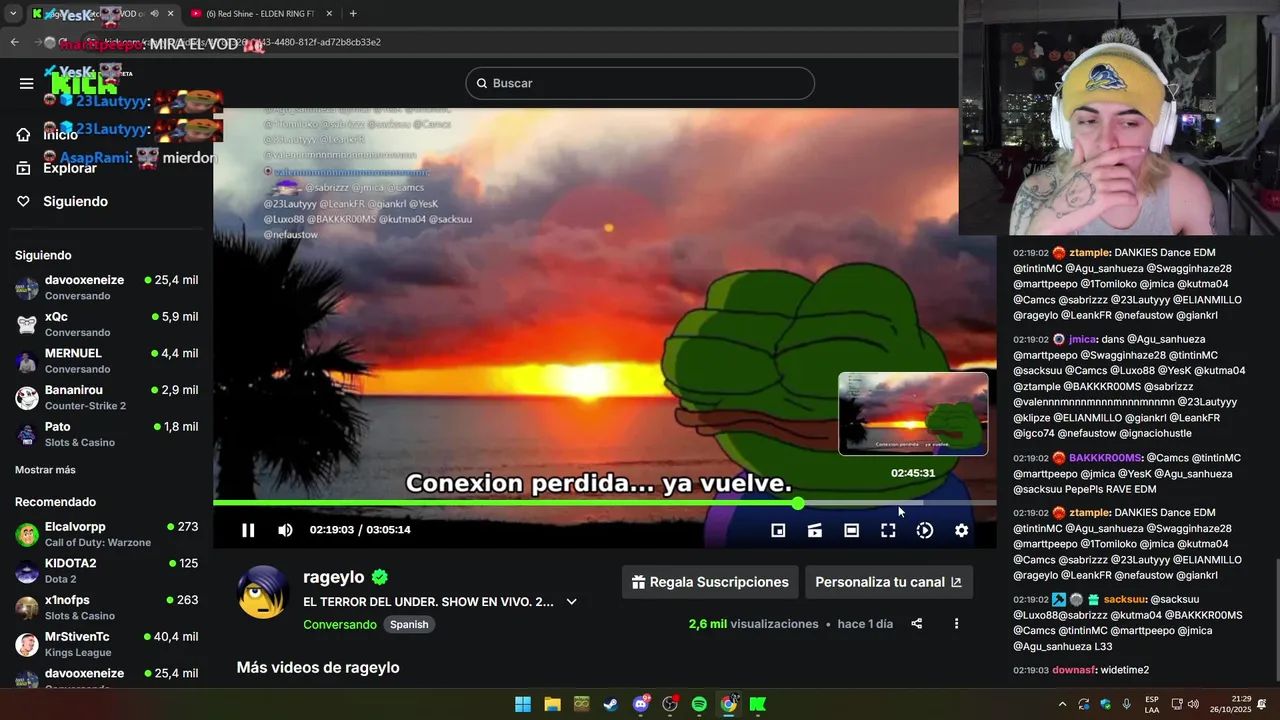
Task: Click the microphone tray icon
Action: click(x=1127, y=704)
